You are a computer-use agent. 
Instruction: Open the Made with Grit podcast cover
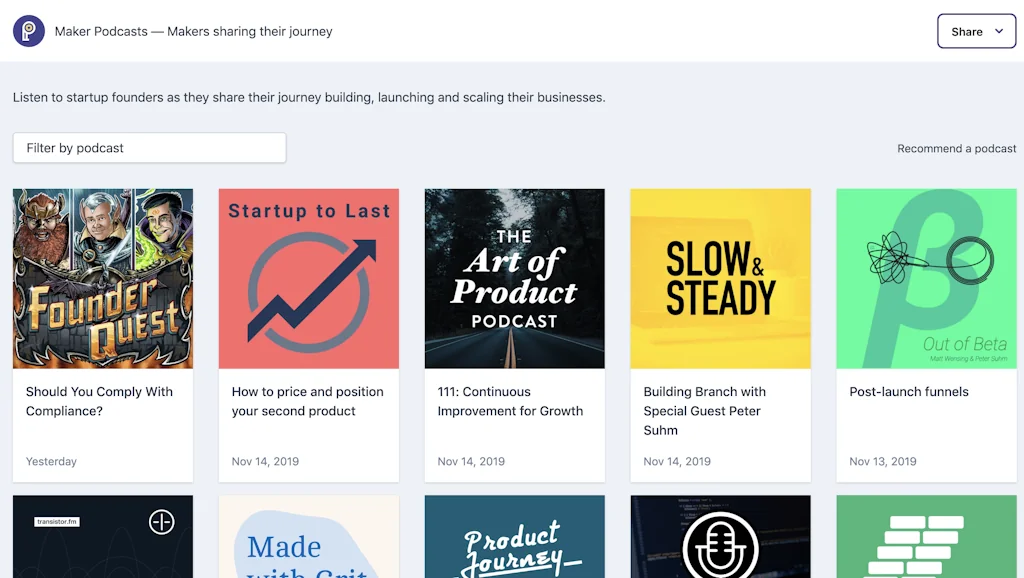tap(309, 537)
